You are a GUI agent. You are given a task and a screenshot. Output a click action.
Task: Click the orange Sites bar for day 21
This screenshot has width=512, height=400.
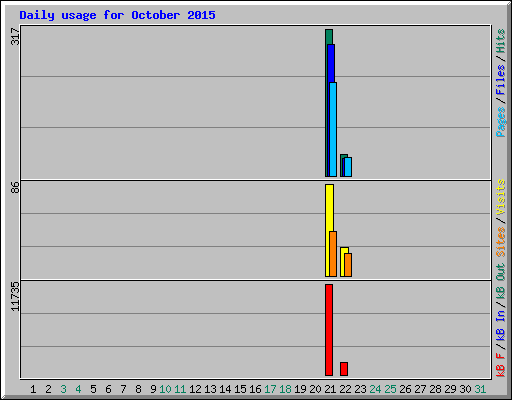(x=333, y=254)
